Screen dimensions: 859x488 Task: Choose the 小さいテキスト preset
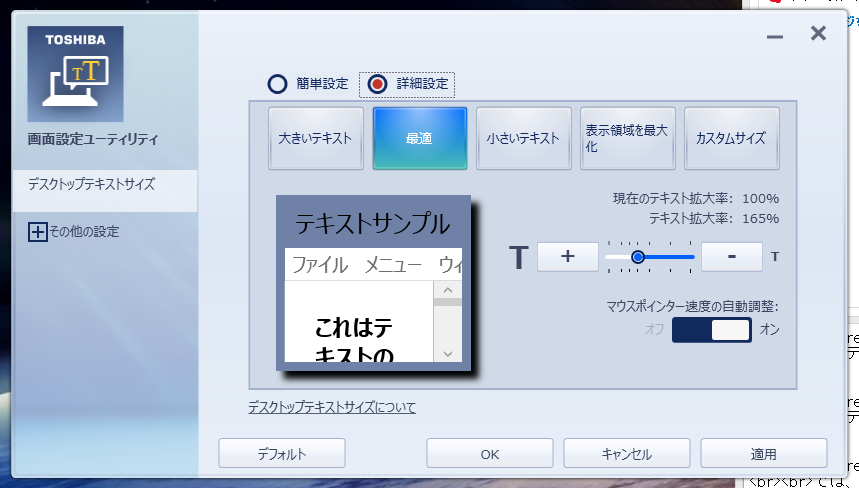click(x=524, y=138)
